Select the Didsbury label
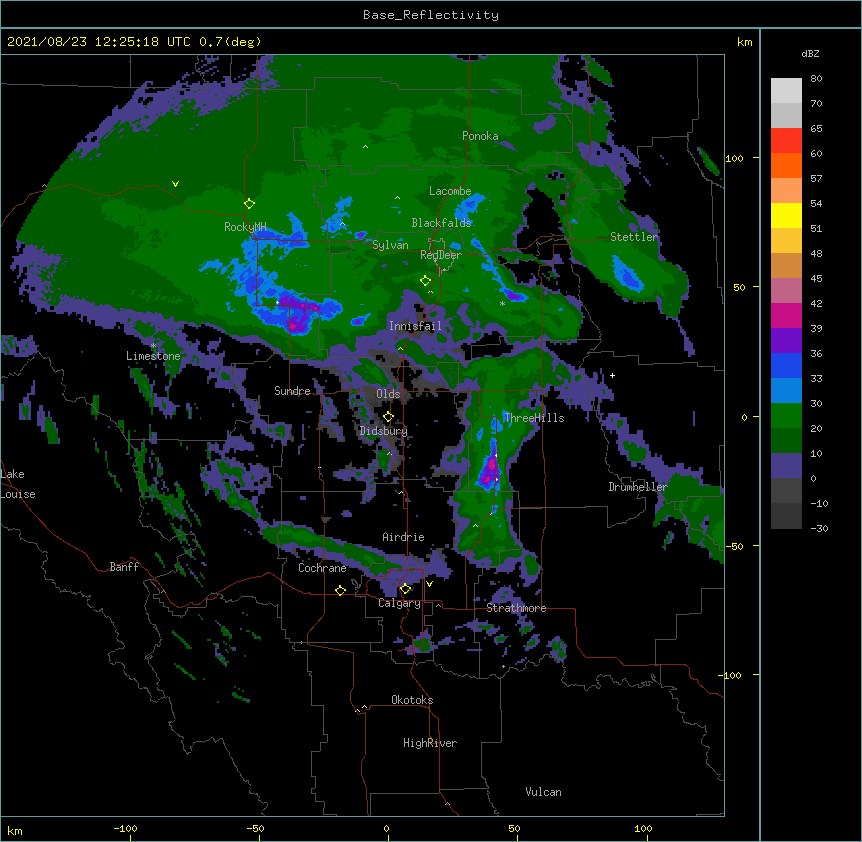Viewport: 862px width, 842px height. [x=384, y=431]
